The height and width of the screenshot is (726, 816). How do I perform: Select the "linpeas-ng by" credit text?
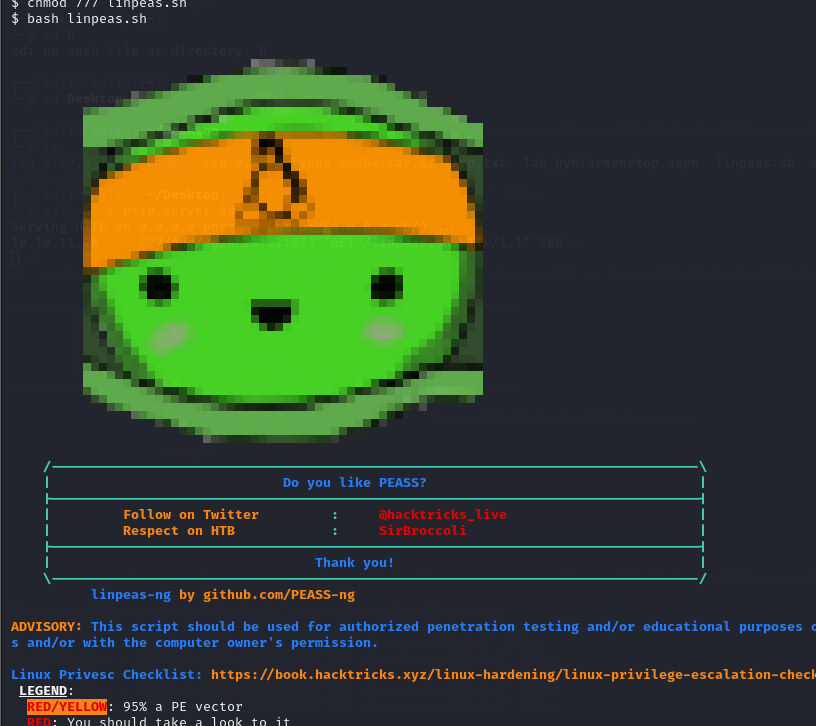point(143,595)
